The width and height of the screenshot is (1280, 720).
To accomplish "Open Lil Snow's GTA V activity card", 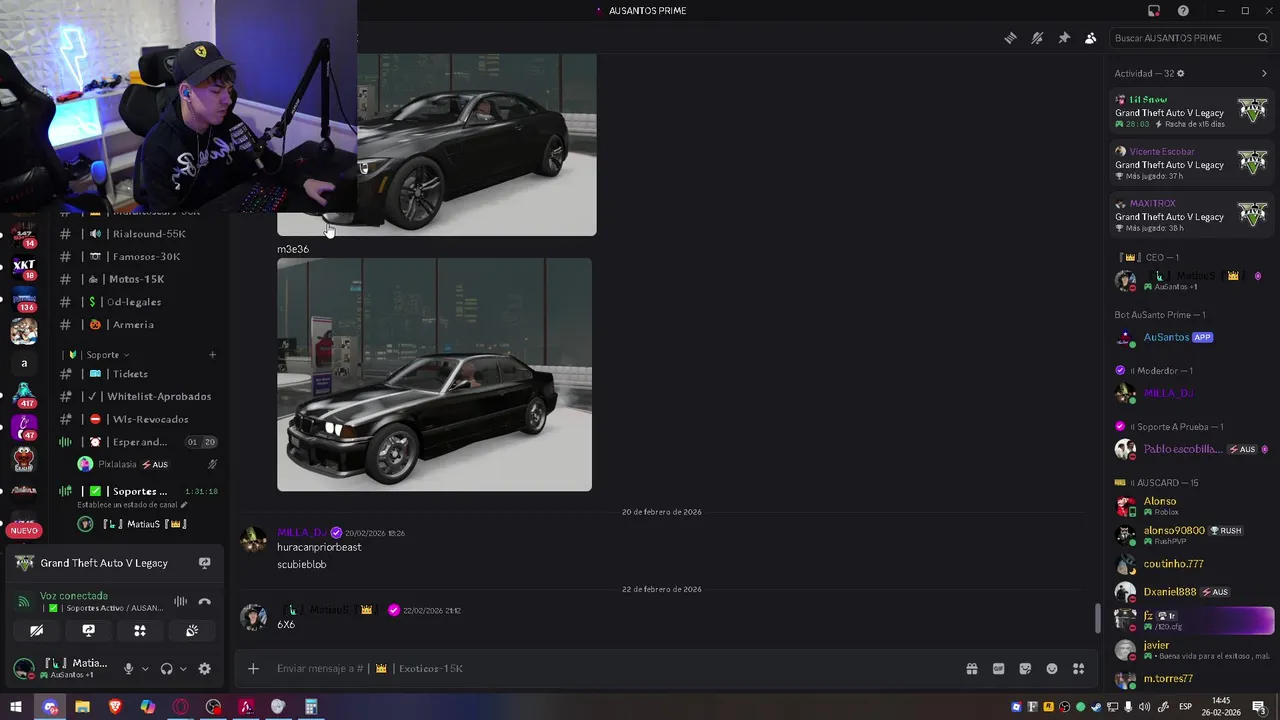I will click(x=1192, y=112).
